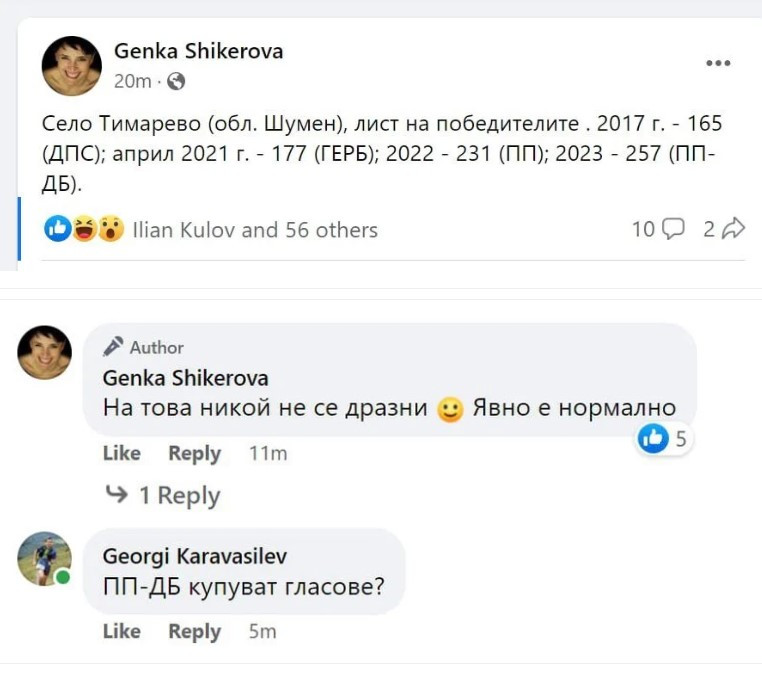Open the reactions list "Ilian Kulov and 56 others"
762x697 pixels.
255,230
